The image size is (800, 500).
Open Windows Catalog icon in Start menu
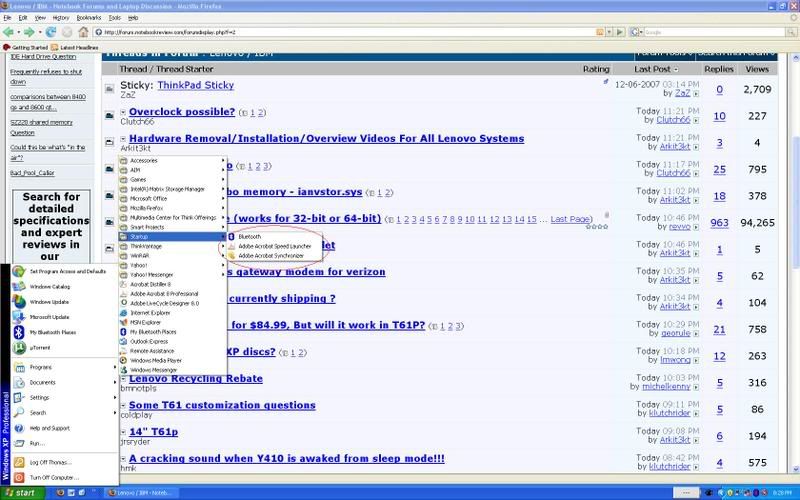pyautogui.click(x=19, y=287)
